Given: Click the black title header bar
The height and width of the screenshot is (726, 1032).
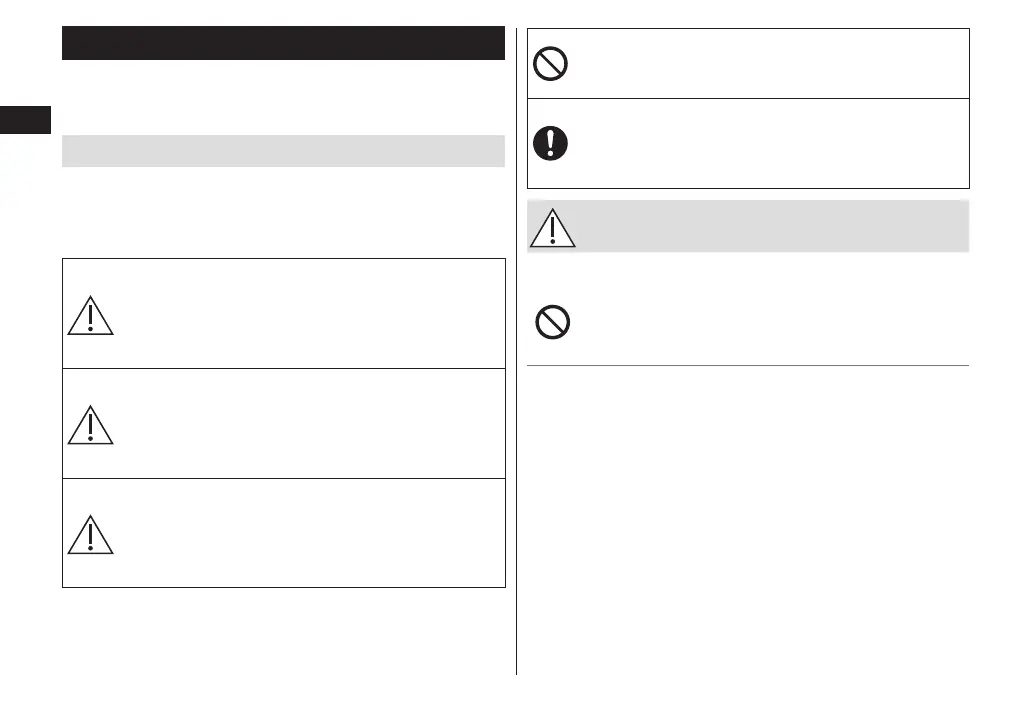Looking at the screenshot, I should (283, 43).
